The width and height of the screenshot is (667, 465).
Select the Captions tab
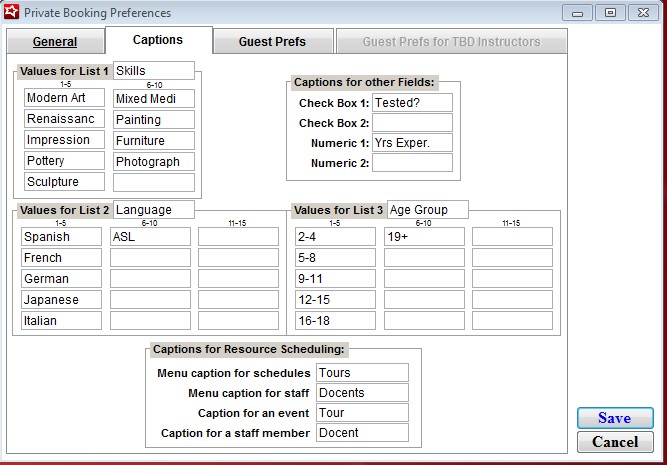pos(158,40)
